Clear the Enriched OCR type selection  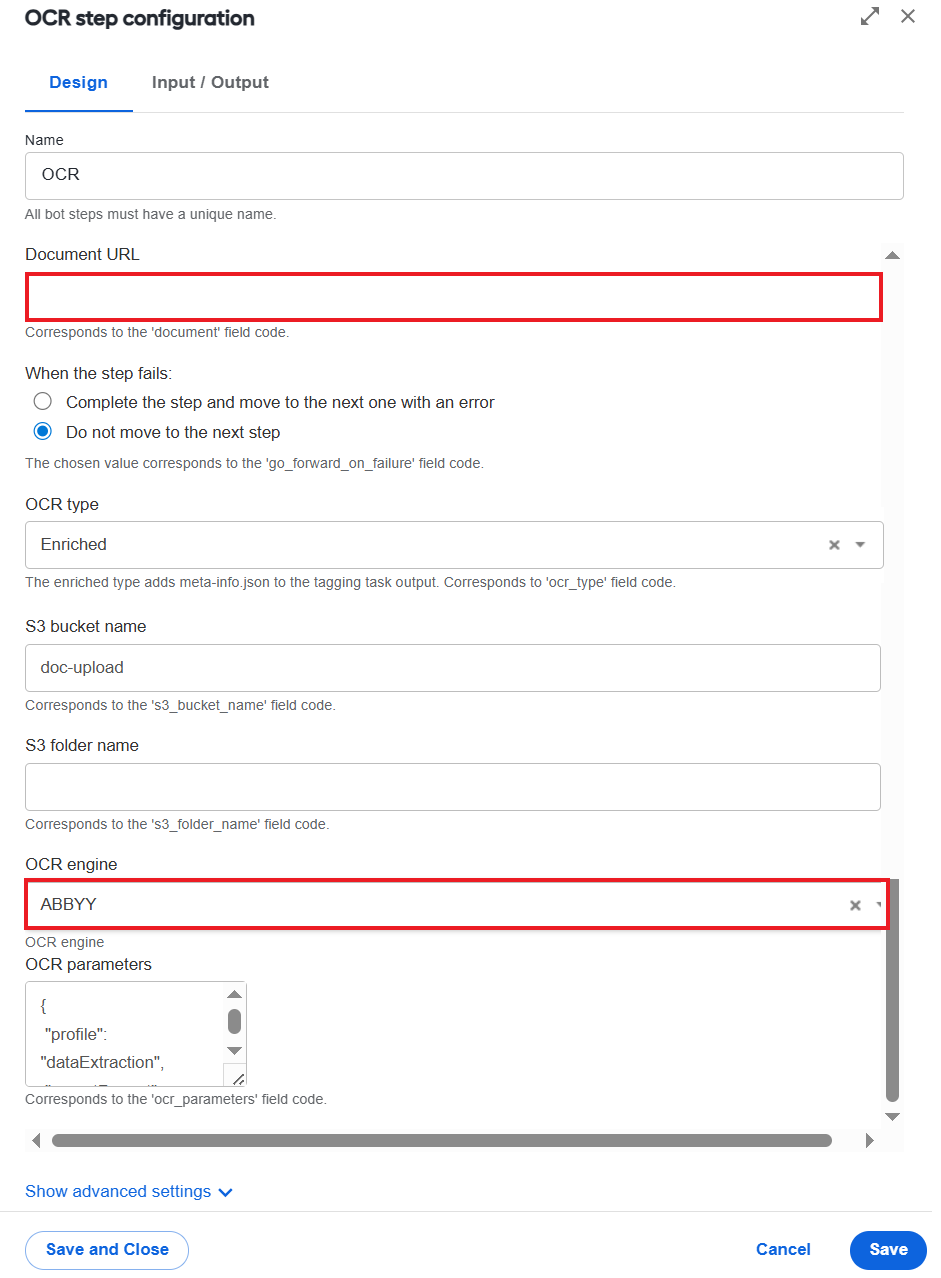834,545
